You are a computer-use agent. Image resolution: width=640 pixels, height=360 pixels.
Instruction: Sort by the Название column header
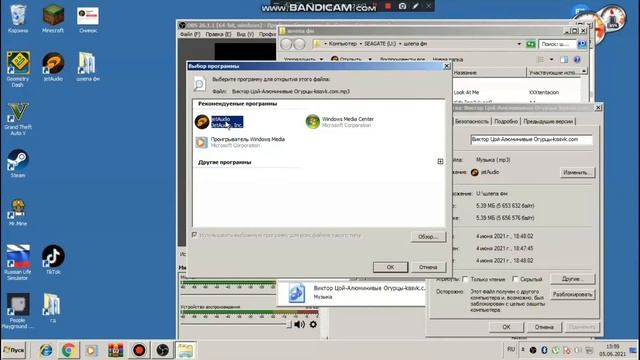[489, 73]
